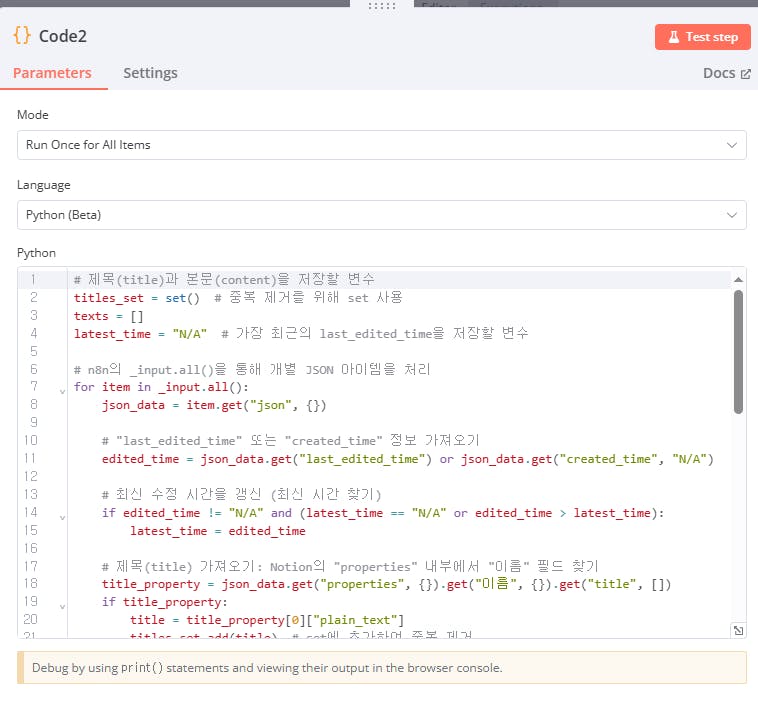Click the comment mentioning 'last_edited_time' on line 10
This screenshot has width=758, height=715.
coord(291,440)
